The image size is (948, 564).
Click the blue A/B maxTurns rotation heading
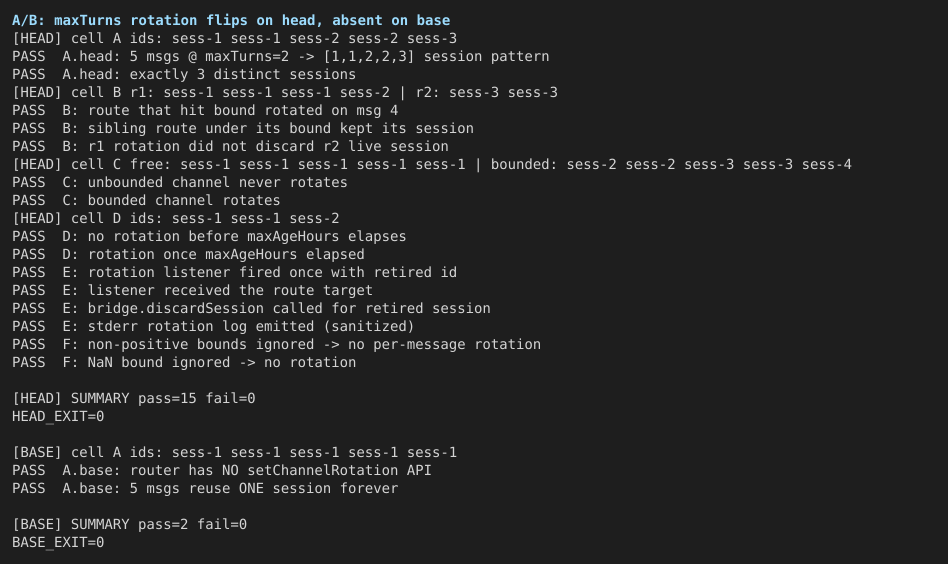(231, 21)
